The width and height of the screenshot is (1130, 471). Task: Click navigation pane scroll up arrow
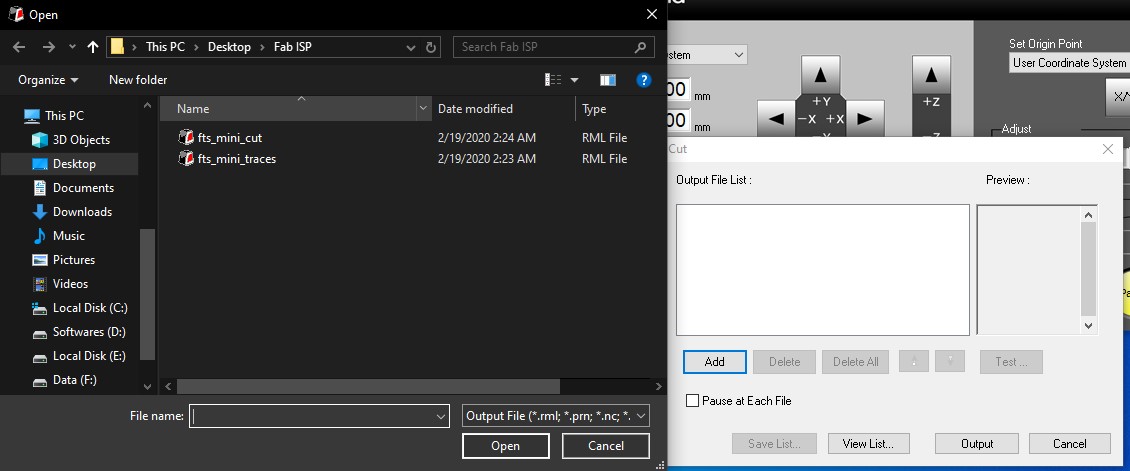point(148,105)
